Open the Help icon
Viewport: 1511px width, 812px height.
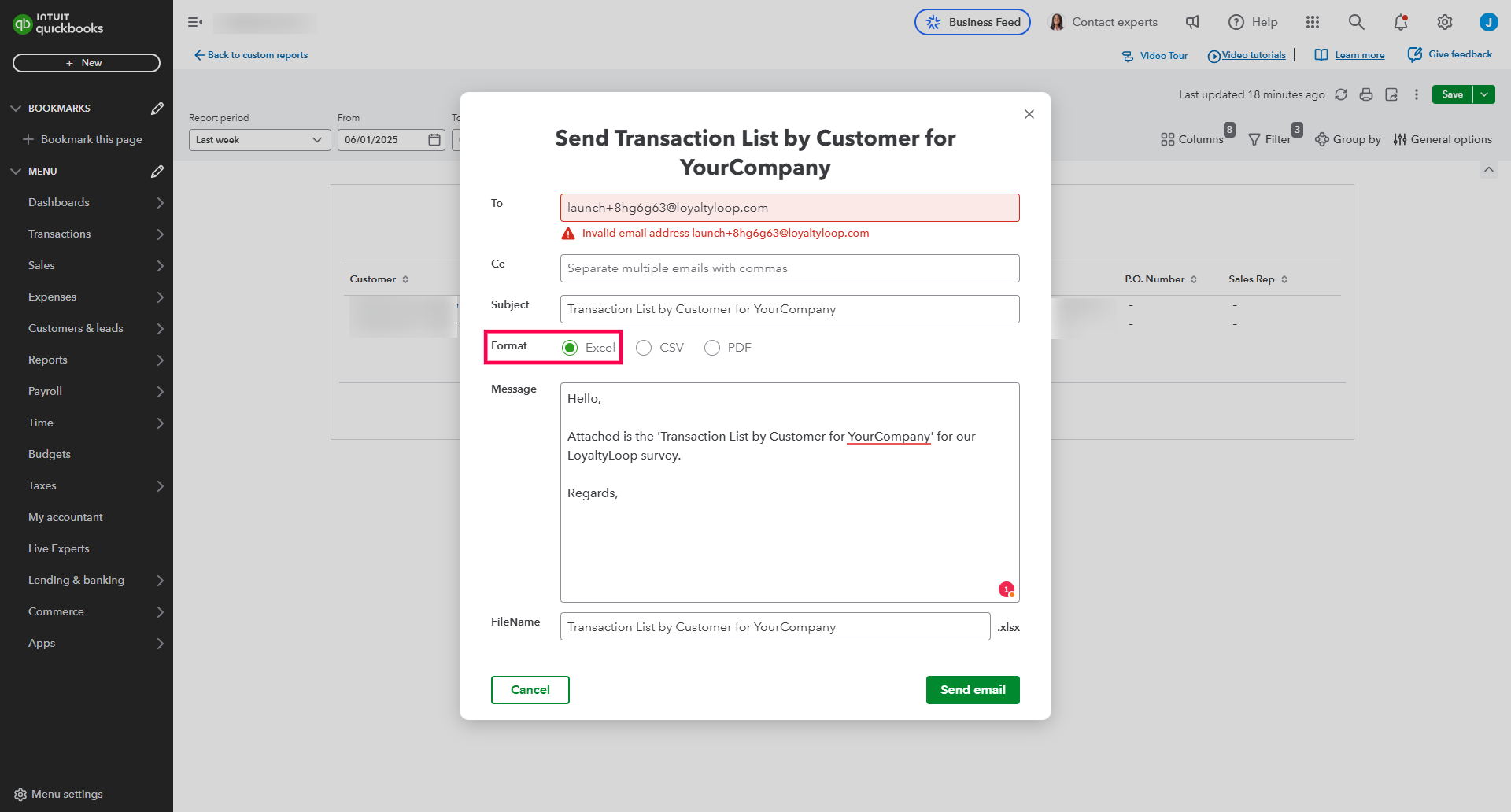(x=1236, y=22)
